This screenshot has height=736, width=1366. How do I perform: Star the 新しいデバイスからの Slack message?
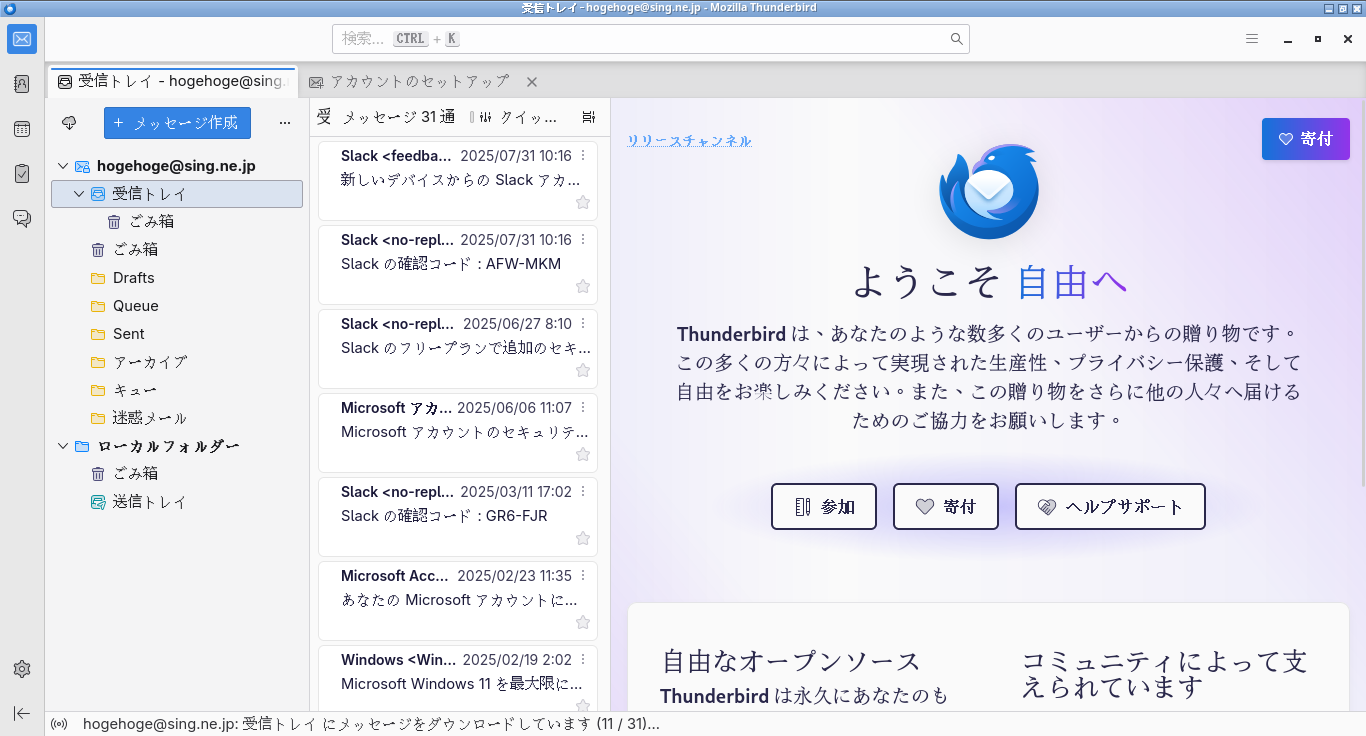(583, 202)
